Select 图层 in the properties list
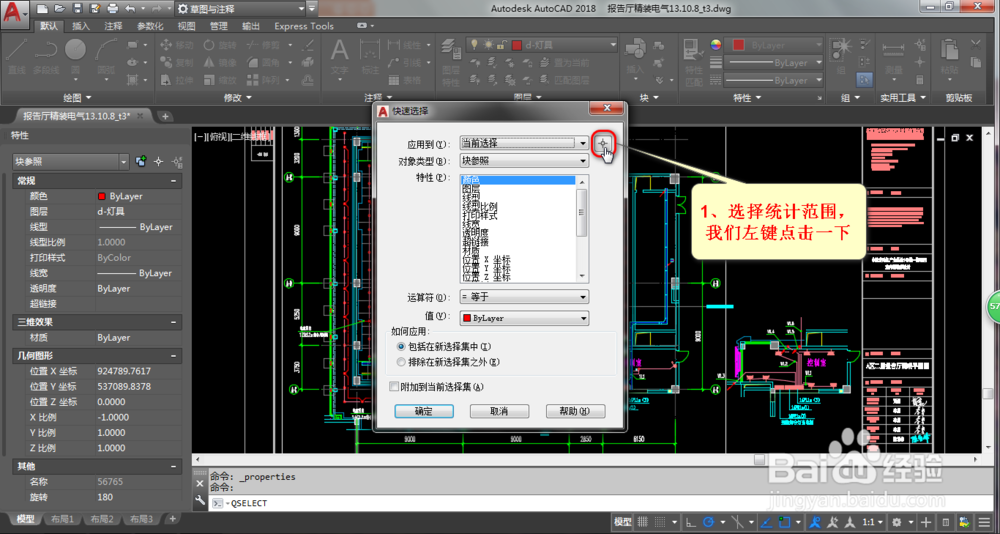Viewport: 1000px width, 534px height. click(x=471, y=189)
